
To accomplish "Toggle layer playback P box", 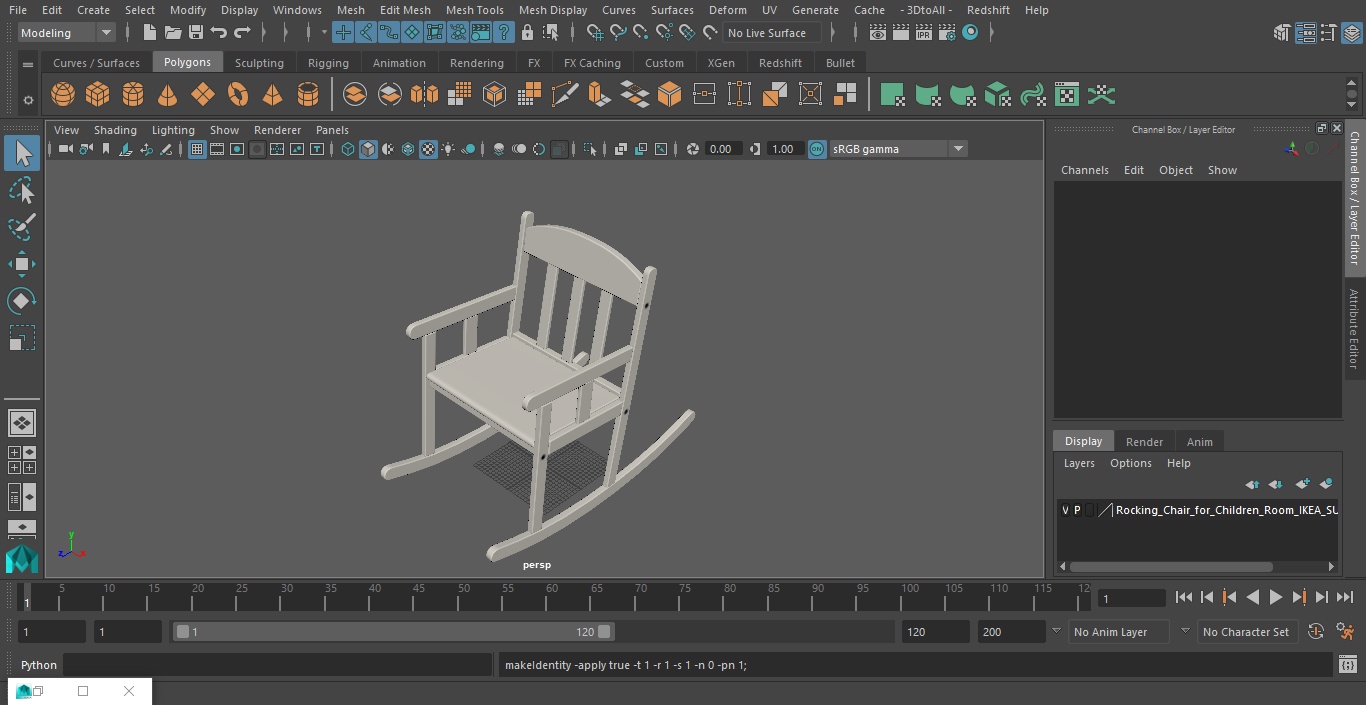I will [x=1077, y=510].
